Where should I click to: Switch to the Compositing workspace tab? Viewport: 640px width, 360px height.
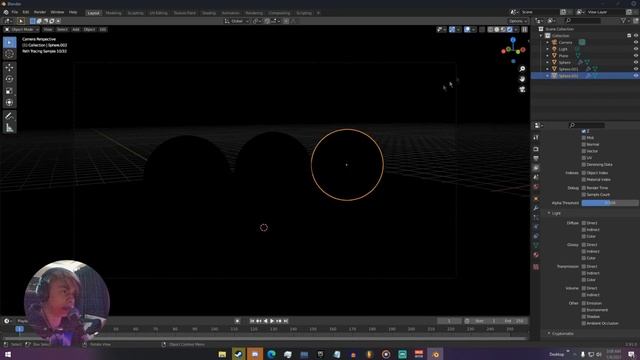280,13
